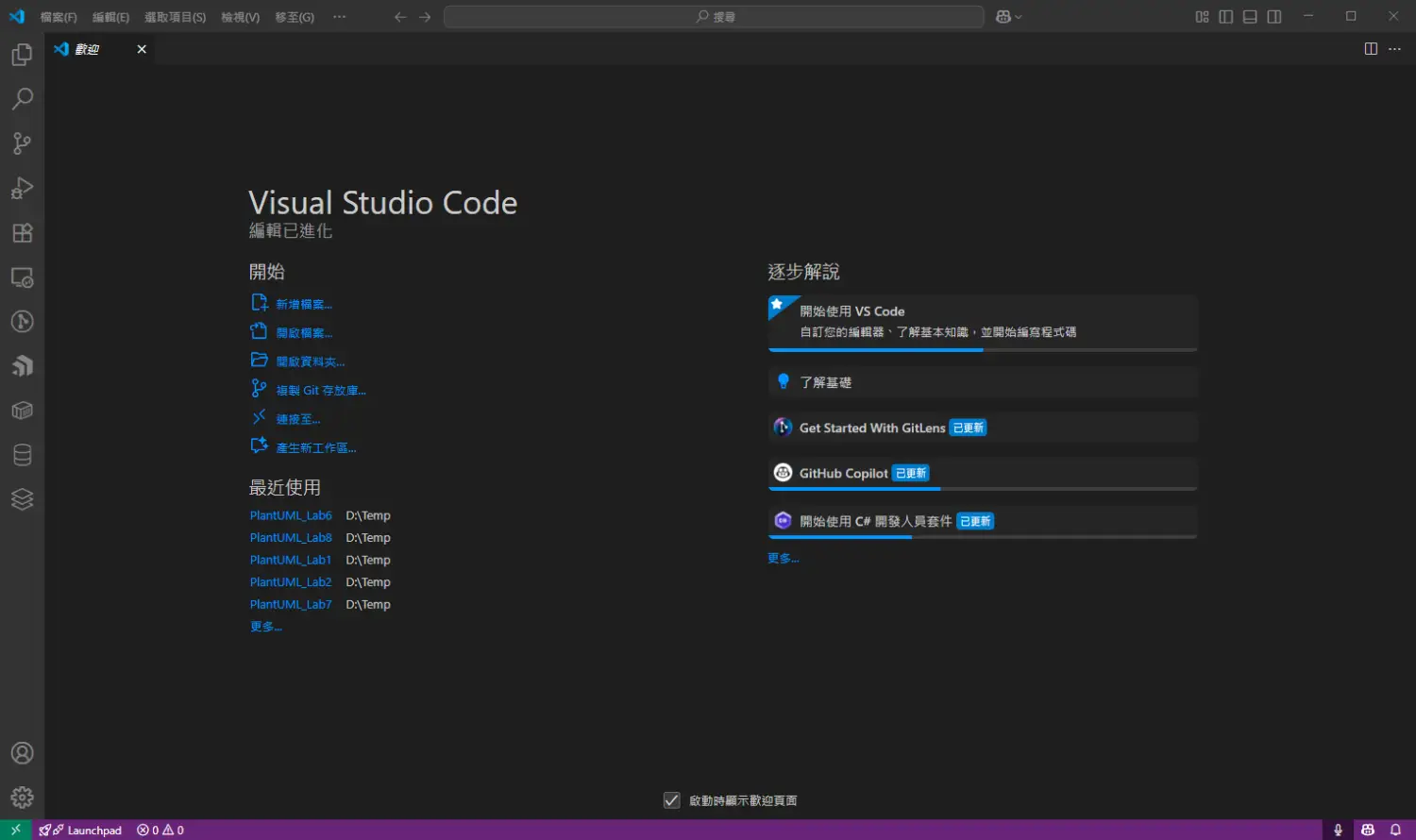Image resolution: width=1416 pixels, height=840 pixels.
Task: Open the 開始使用 VS Code walkthrough
Action: coord(983,323)
